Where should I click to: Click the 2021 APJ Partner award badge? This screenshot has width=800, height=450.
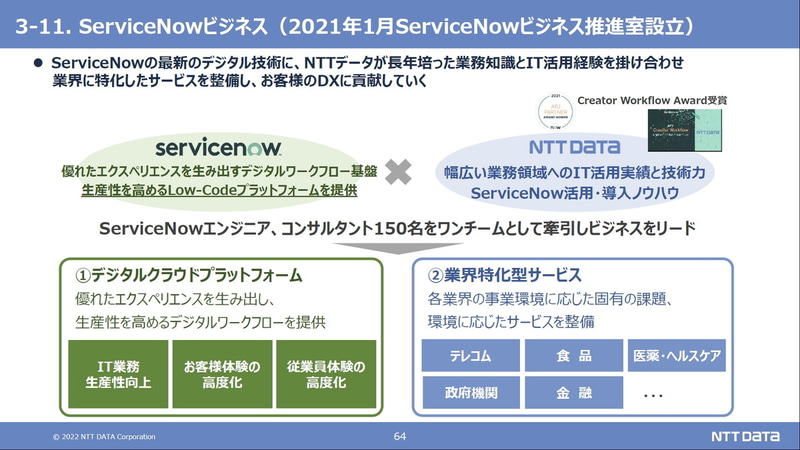coord(556,111)
